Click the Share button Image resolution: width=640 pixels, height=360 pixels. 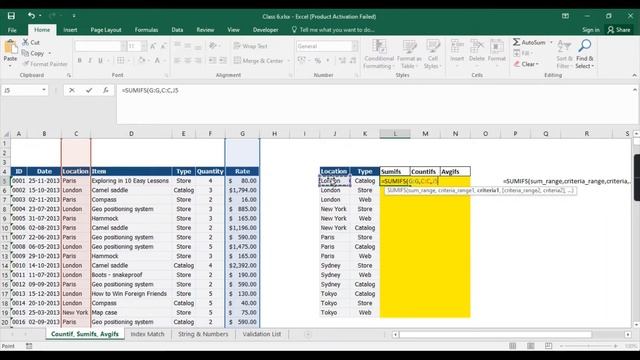[x=619, y=30]
